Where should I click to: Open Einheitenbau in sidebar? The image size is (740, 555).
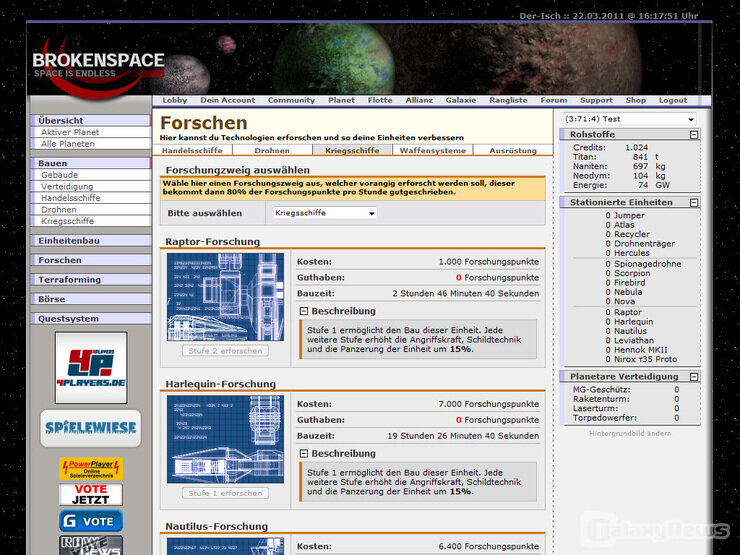coord(91,240)
